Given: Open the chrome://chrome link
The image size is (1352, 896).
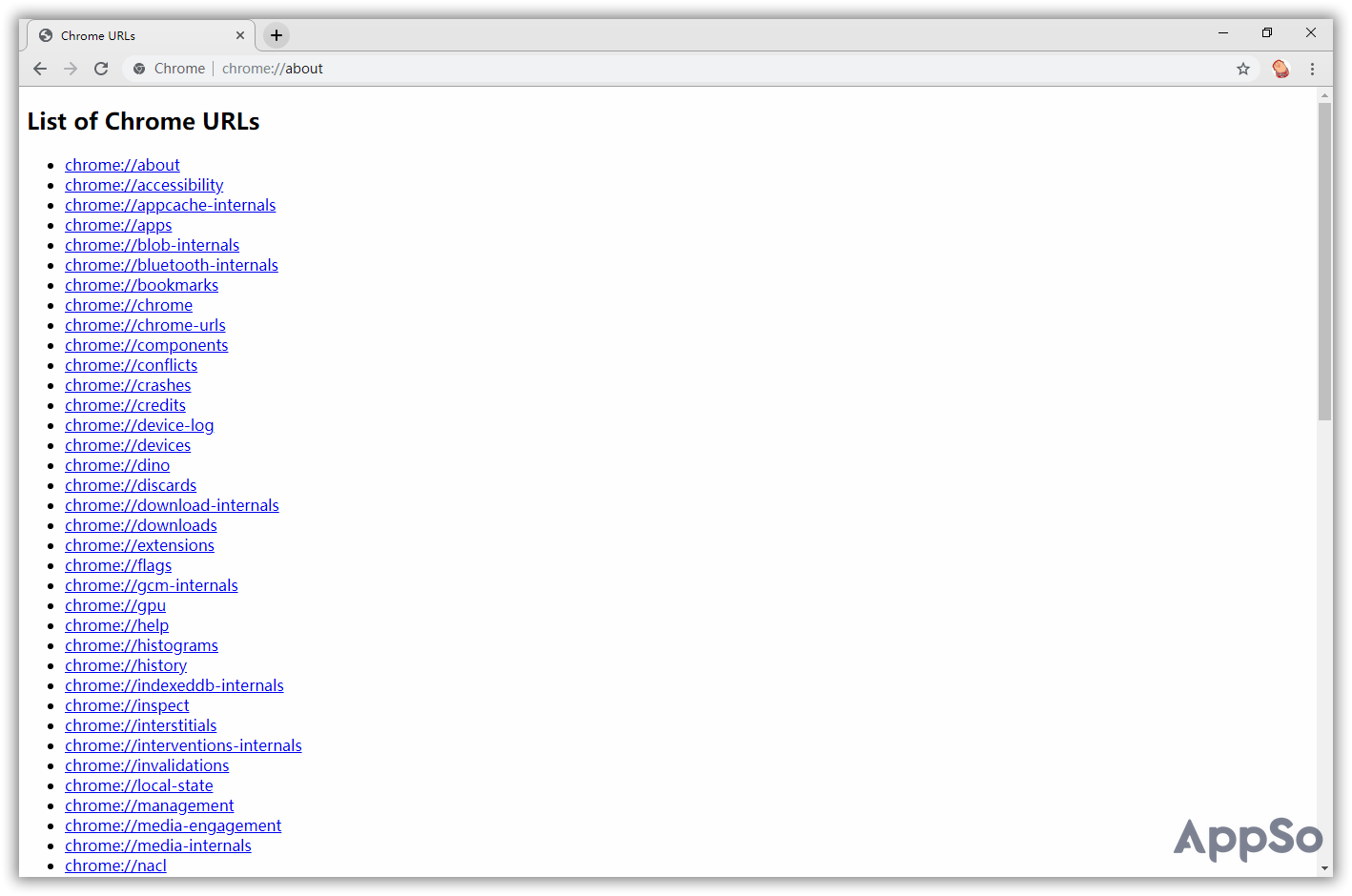Looking at the screenshot, I should 129,305.
